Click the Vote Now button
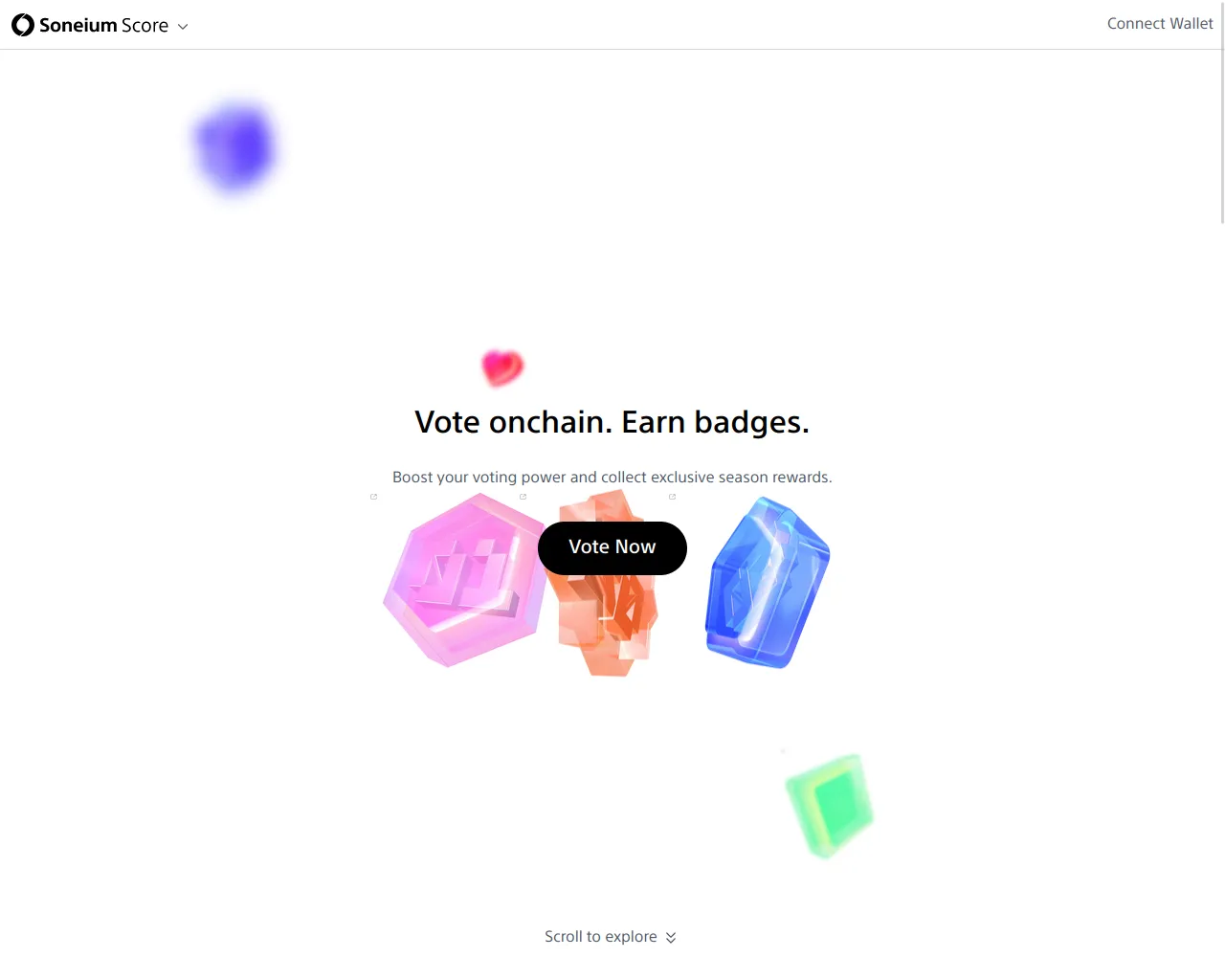Viewport: 1225px width, 980px height. click(612, 547)
